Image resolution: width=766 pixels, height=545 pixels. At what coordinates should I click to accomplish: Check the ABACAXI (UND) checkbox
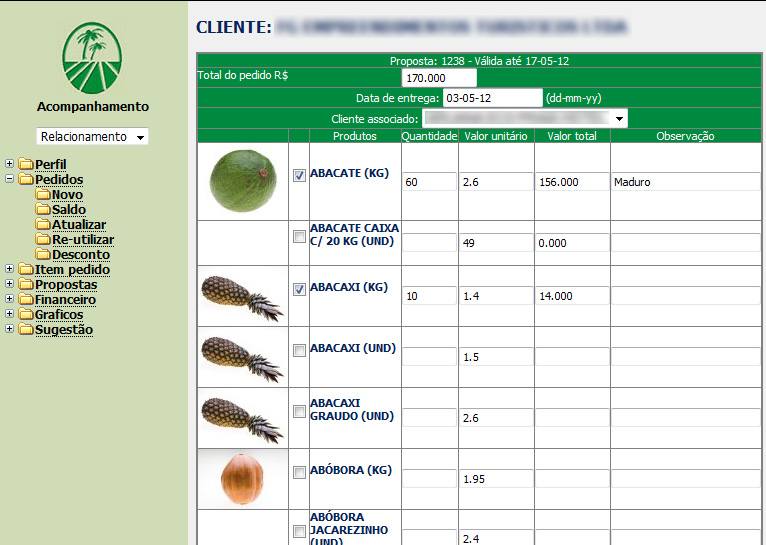click(299, 350)
